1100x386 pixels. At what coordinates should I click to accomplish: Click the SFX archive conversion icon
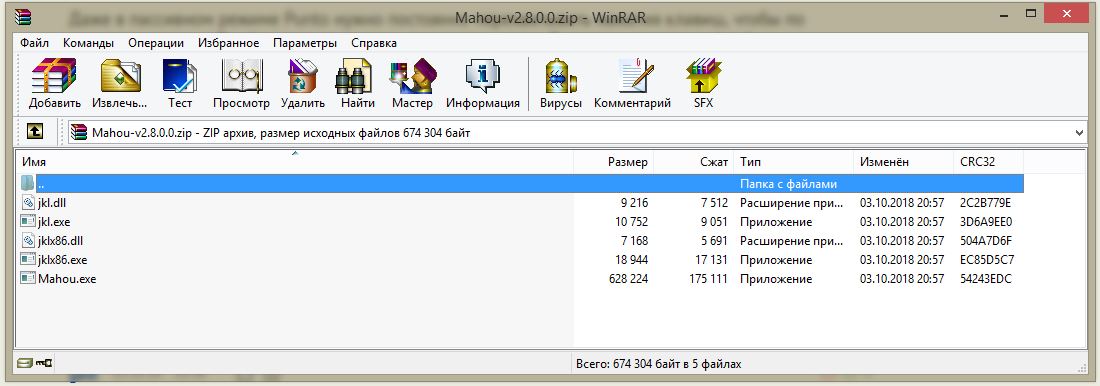pos(704,84)
